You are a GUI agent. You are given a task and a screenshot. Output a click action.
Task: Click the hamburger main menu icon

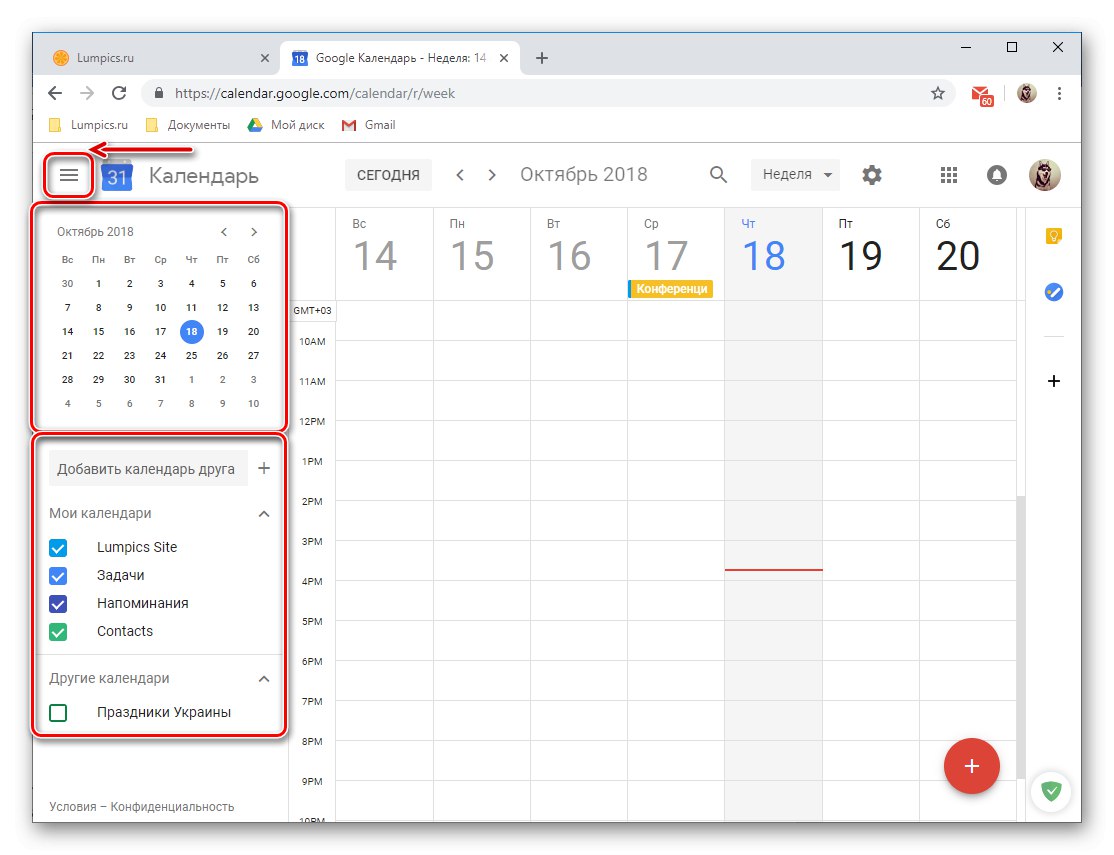68,174
